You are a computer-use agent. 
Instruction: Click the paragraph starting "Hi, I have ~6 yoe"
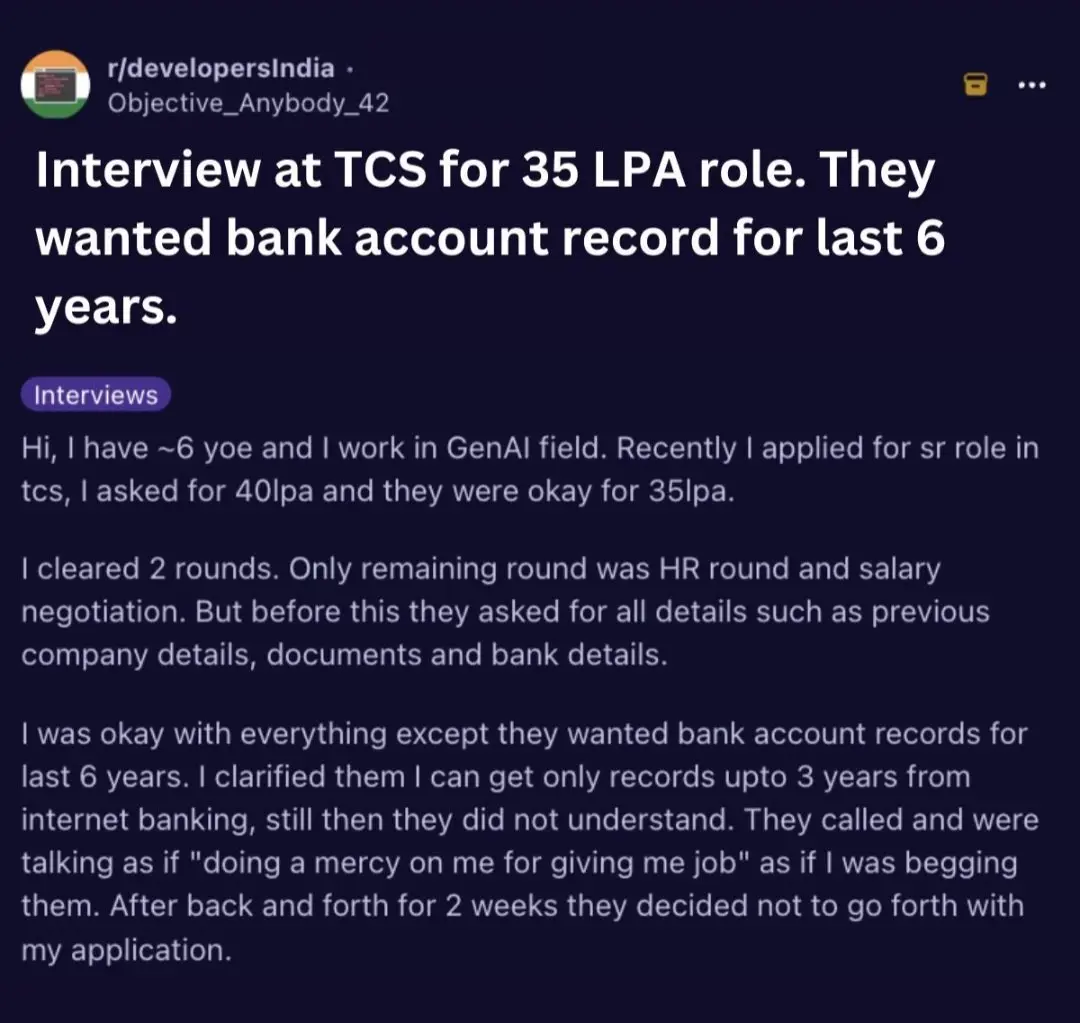pyautogui.click(x=530, y=470)
